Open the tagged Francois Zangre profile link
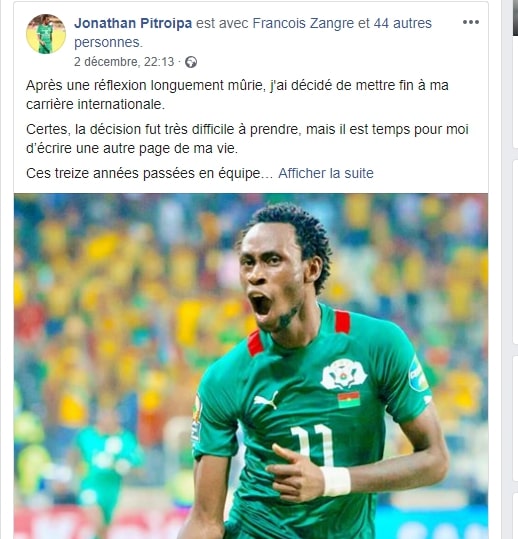The image size is (518, 539). click(303, 23)
